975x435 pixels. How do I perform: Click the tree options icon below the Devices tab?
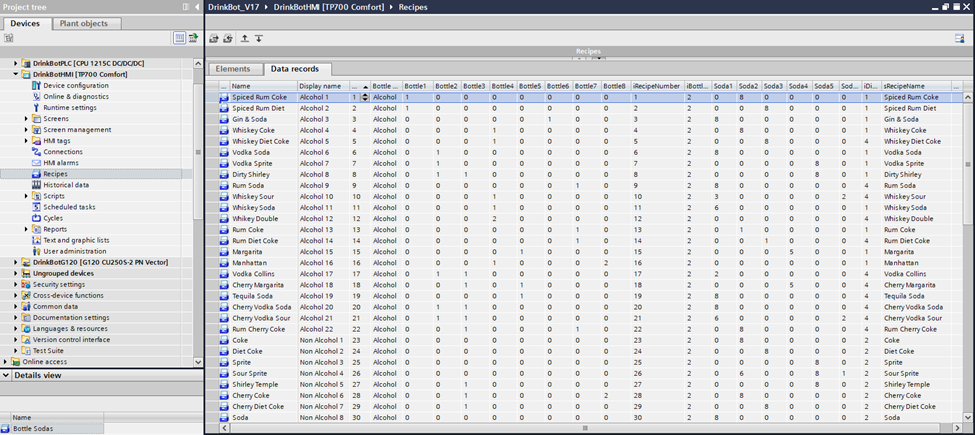(x=9, y=38)
